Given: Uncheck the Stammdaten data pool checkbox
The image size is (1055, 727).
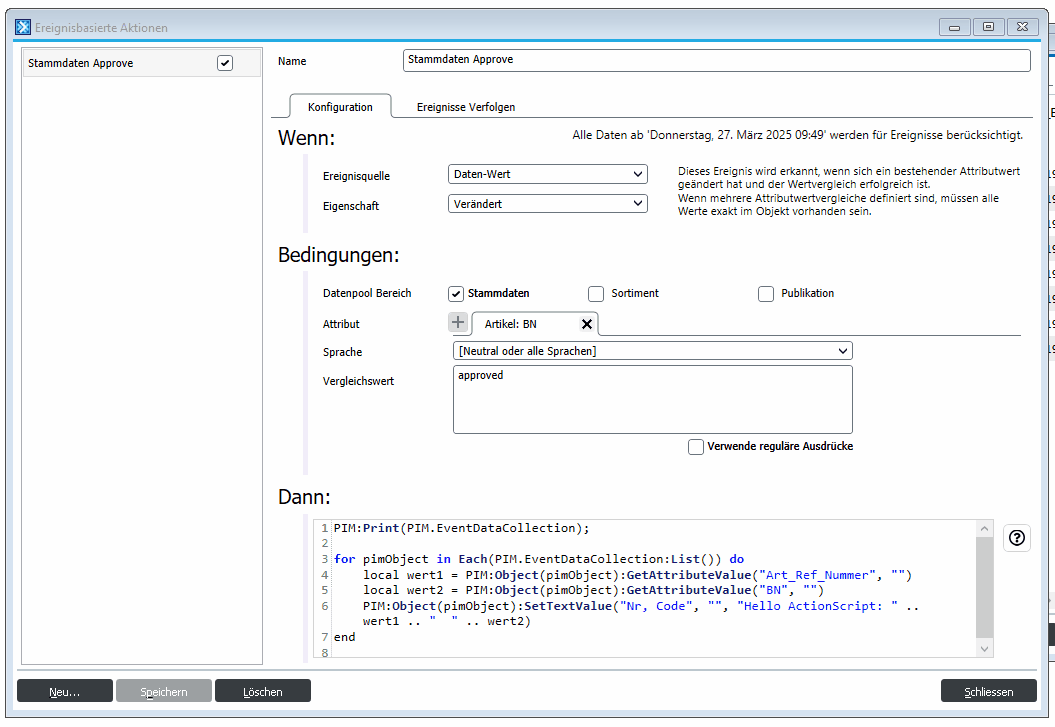Looking at the screenshot, I should point(456,294).
